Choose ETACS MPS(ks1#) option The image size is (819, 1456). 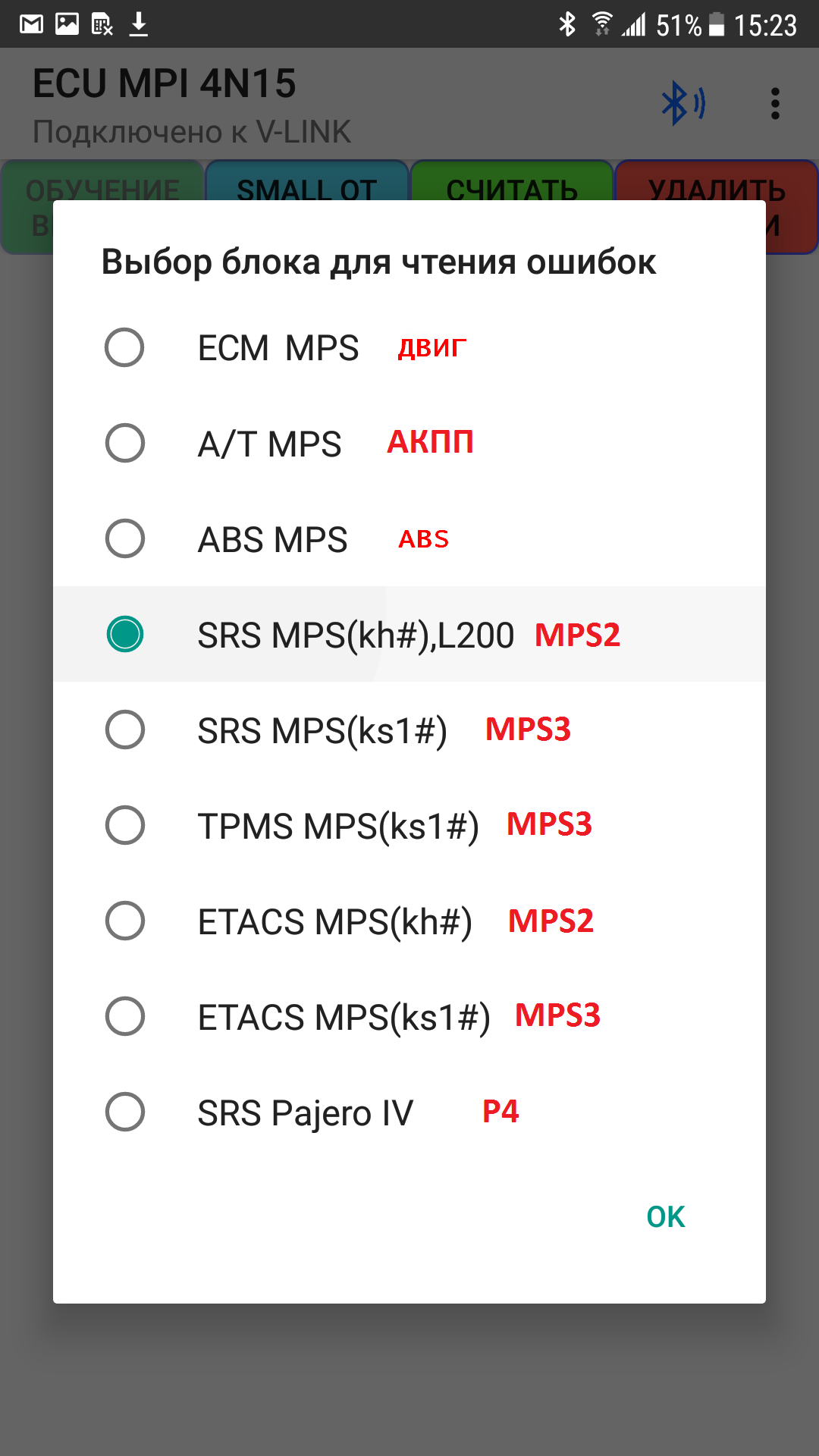(x=125, y=1017)
